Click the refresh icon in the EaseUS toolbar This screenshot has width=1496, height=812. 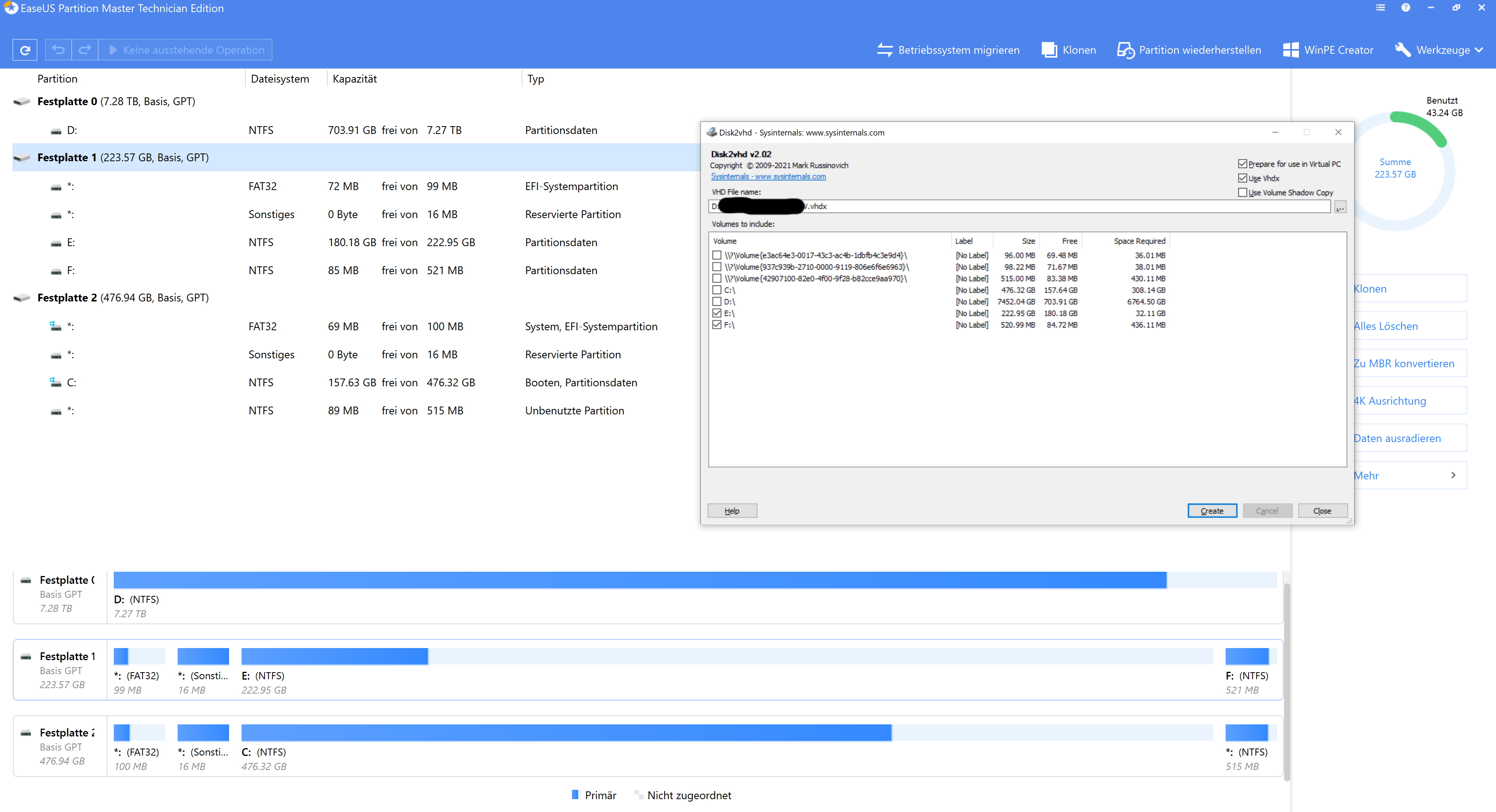pos(25,50)
